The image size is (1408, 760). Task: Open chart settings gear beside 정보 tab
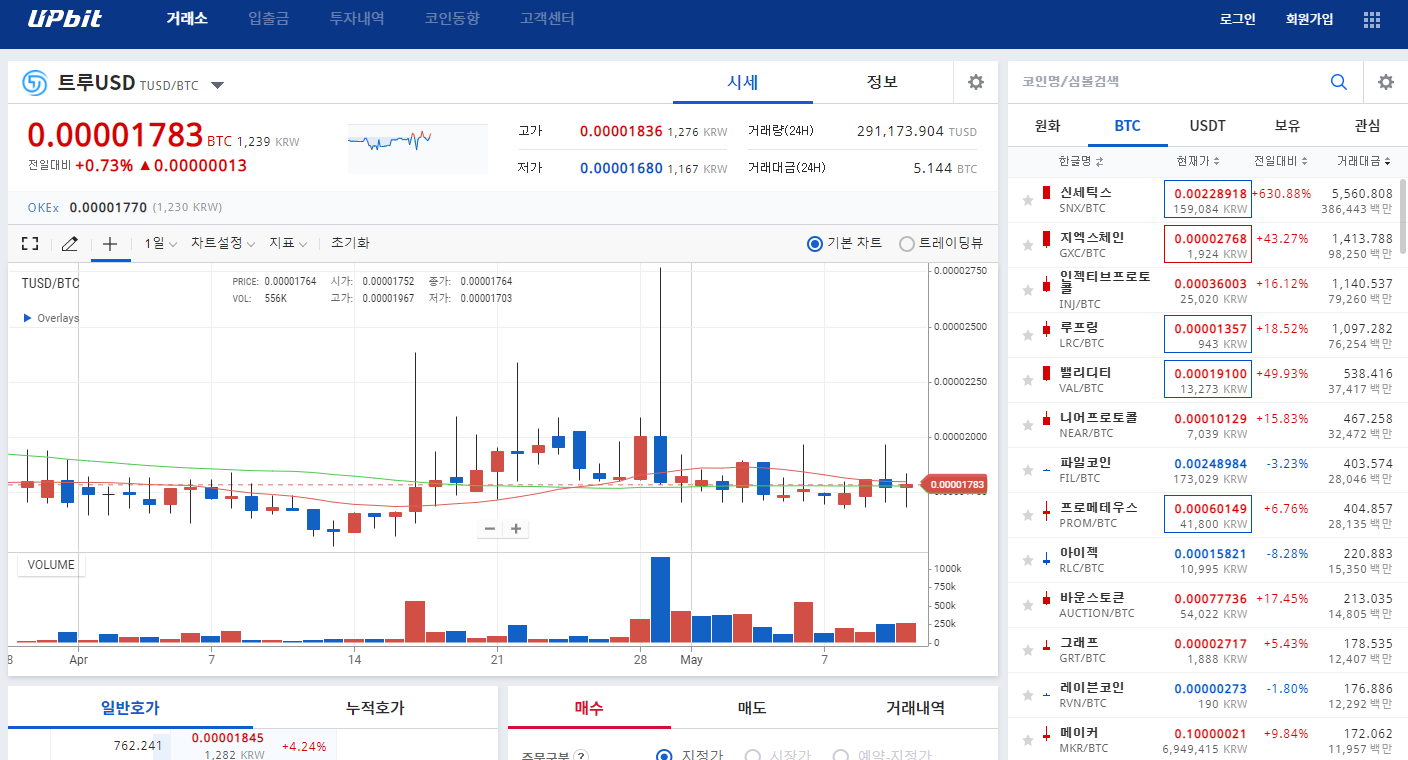976,82
